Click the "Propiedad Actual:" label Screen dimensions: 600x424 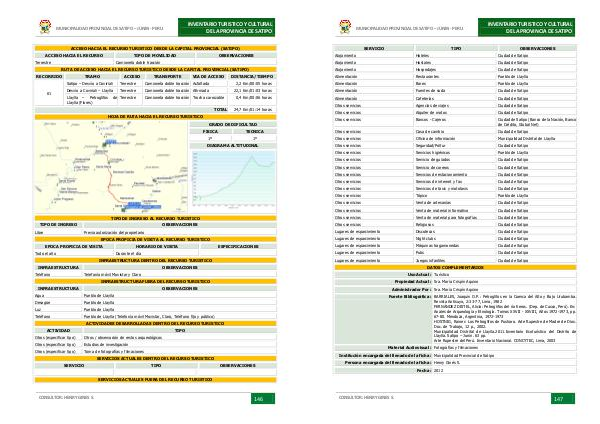(x=413, y=282)
